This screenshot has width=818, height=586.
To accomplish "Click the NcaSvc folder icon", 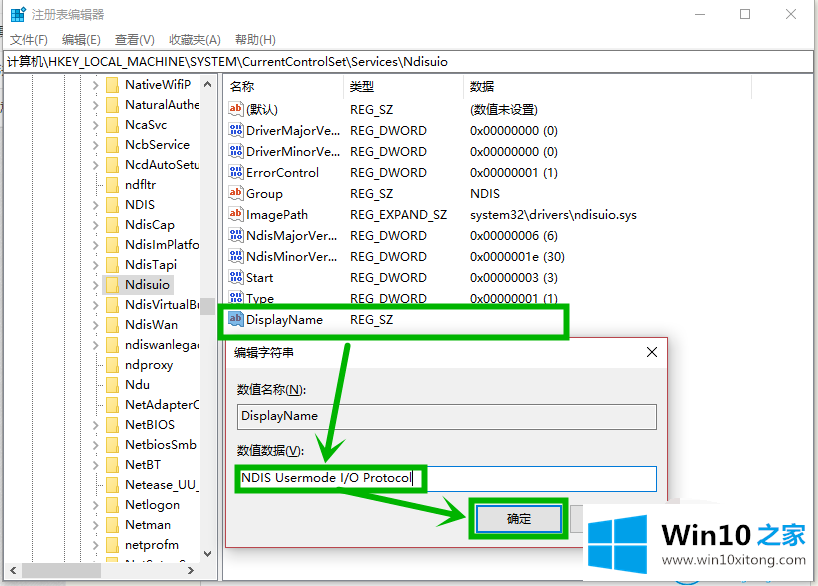I will click(112, 125).
